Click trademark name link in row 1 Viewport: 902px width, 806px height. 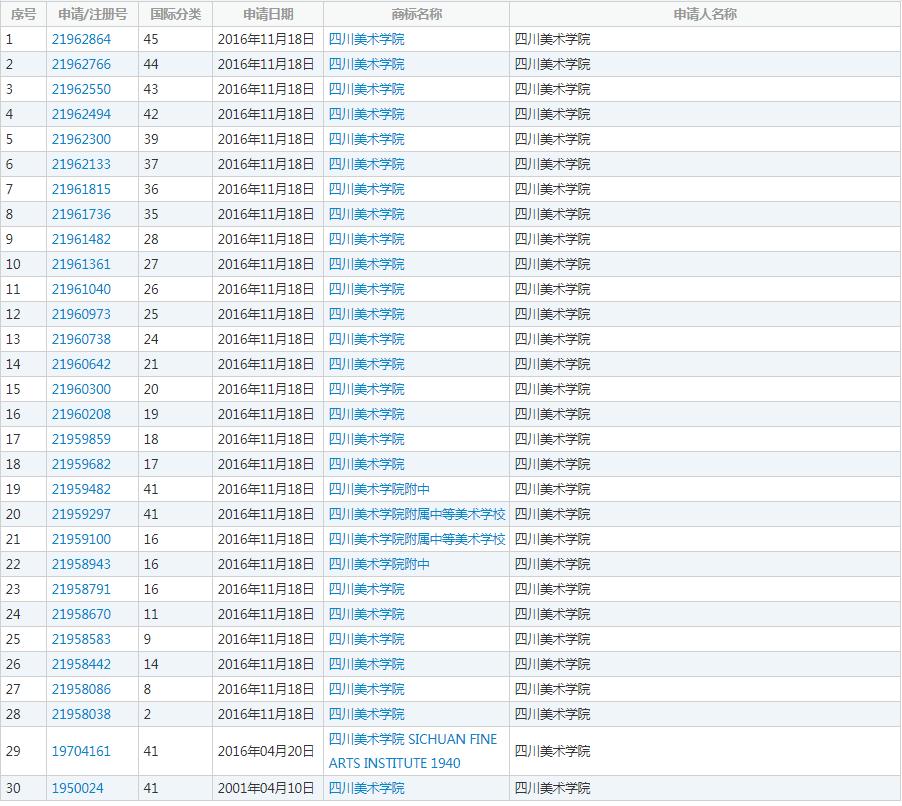(366, 39)
